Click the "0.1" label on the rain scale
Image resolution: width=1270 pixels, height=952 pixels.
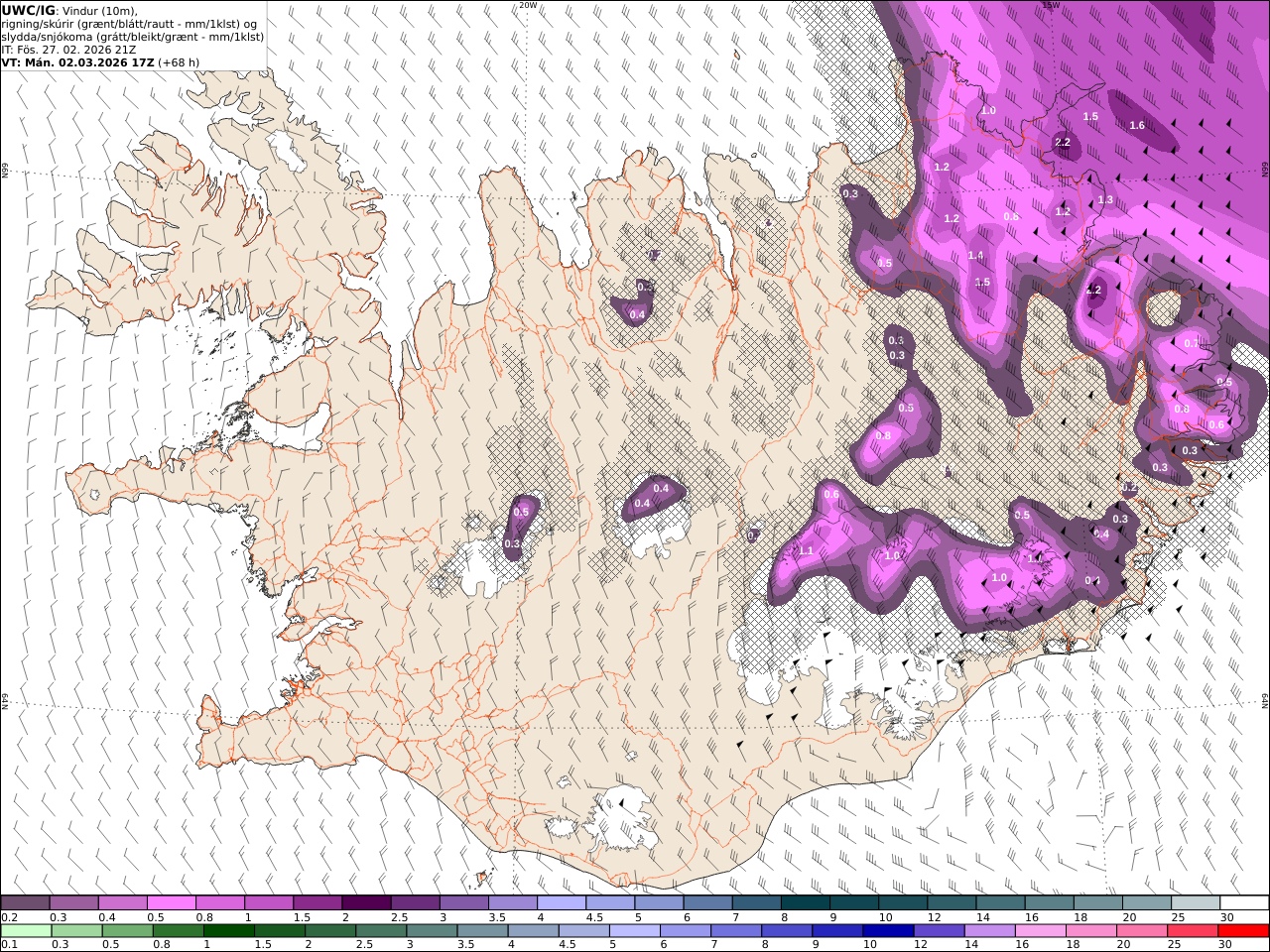pos(10,945)
